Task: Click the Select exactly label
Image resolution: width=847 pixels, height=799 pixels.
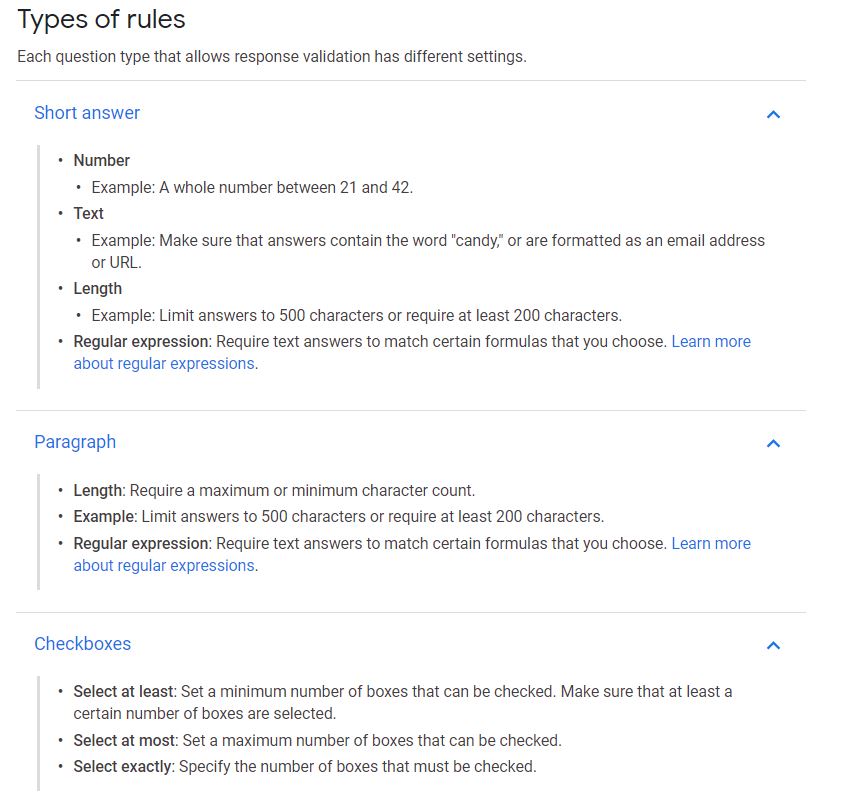Action: (124, 767)
